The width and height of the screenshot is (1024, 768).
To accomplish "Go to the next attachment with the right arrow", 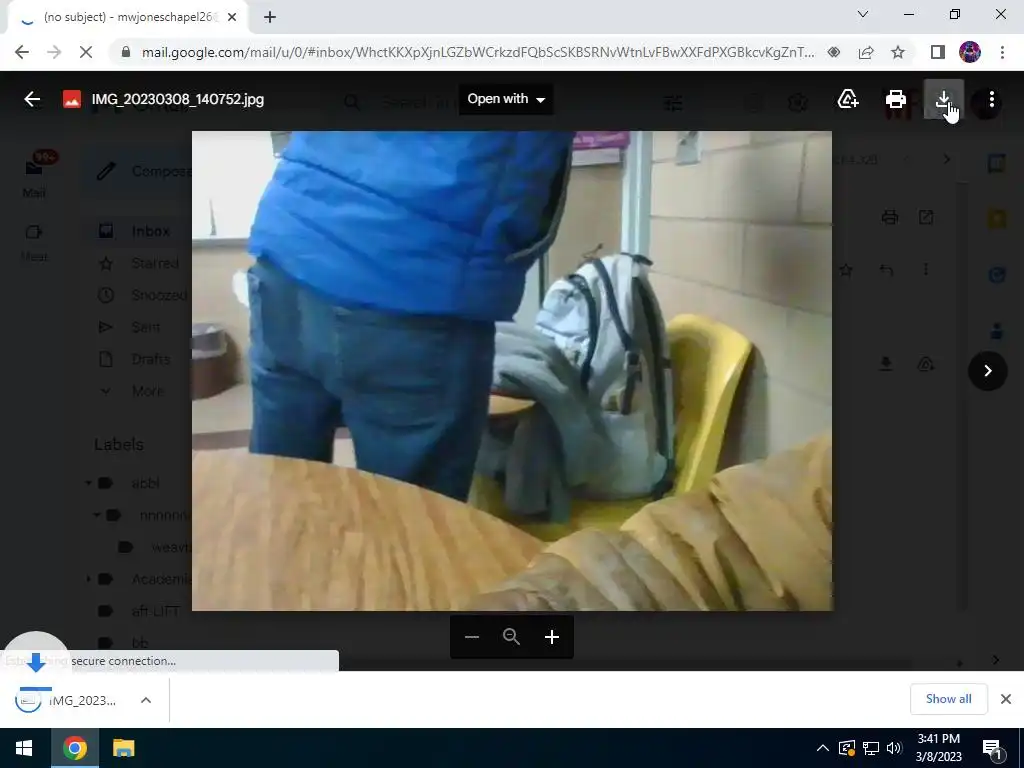I will [x=987, y=370].
